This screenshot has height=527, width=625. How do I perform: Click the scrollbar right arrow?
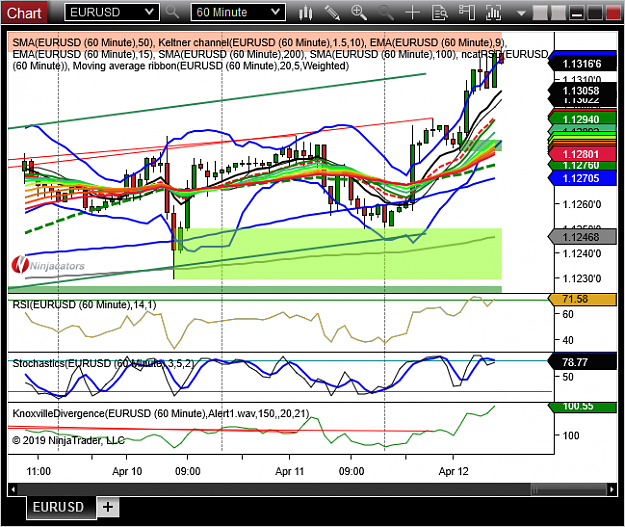coord(611,489)
